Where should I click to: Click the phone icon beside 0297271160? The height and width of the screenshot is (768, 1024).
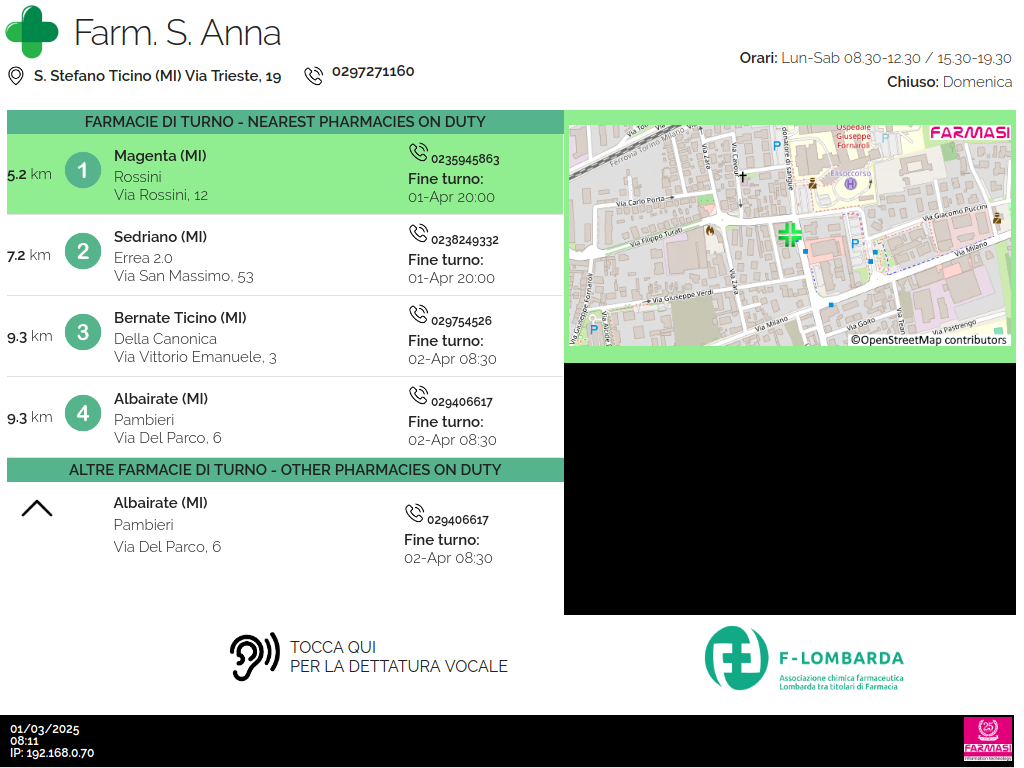point(314,75)
